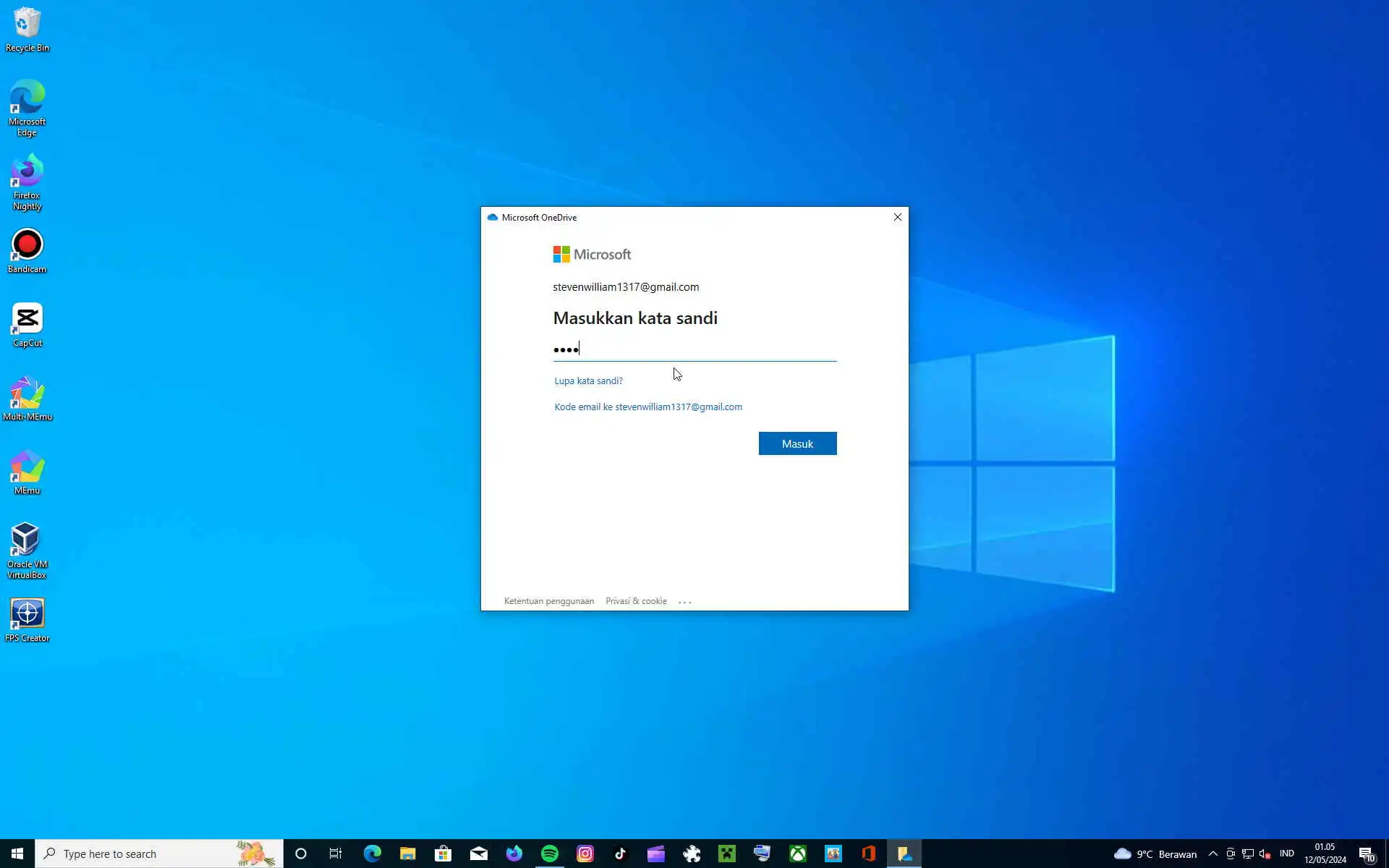Expand the three-dot more options footer

coord(685,602)
